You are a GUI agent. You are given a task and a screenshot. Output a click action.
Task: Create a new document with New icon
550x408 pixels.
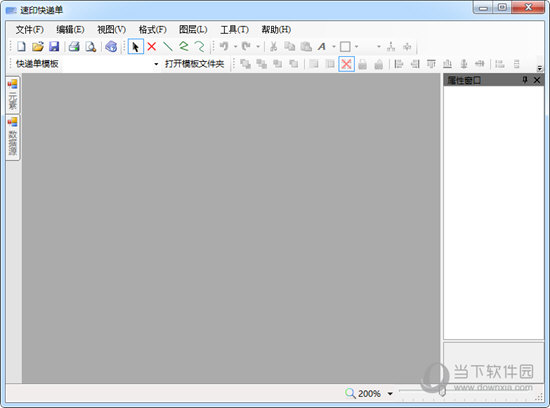pyautogui.click(x=21, y=46)
